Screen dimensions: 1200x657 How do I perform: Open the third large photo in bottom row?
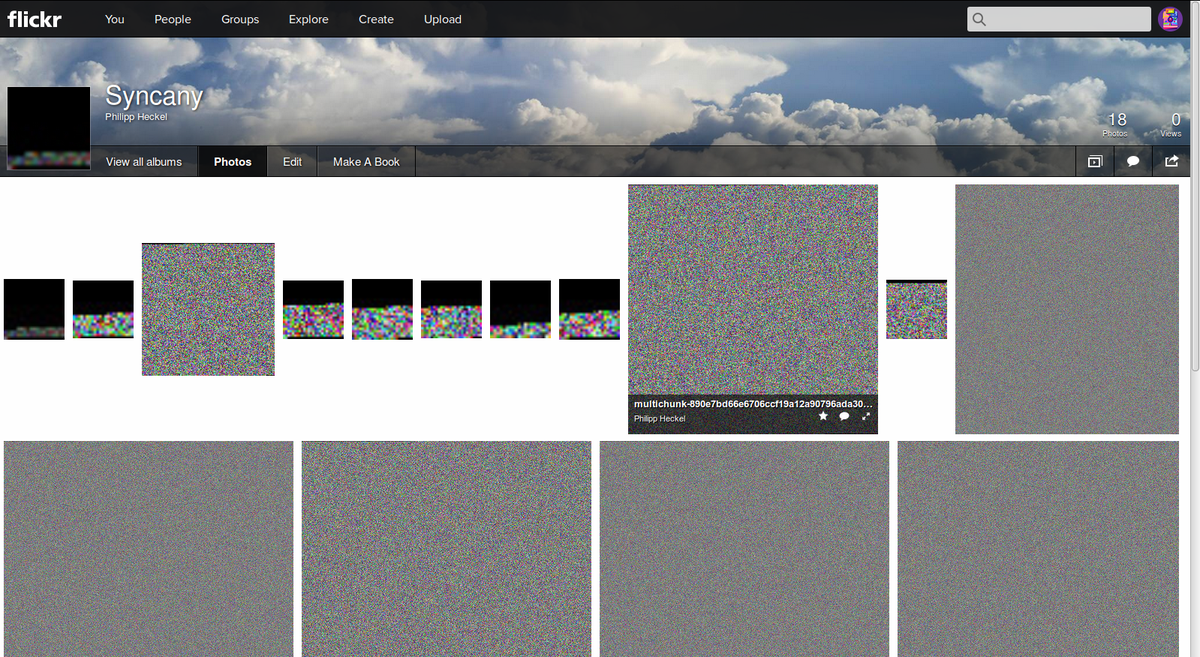(745, 549)
